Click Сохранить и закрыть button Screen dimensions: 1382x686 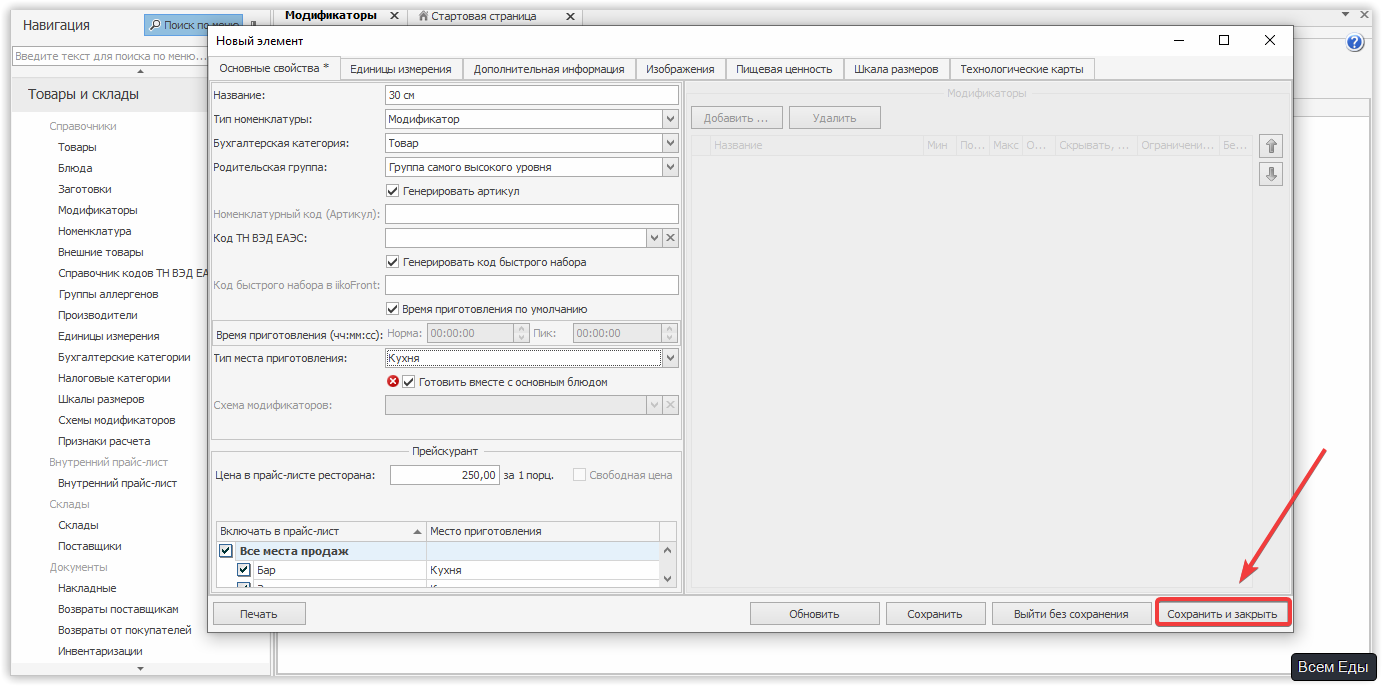tap(1222, 614)
